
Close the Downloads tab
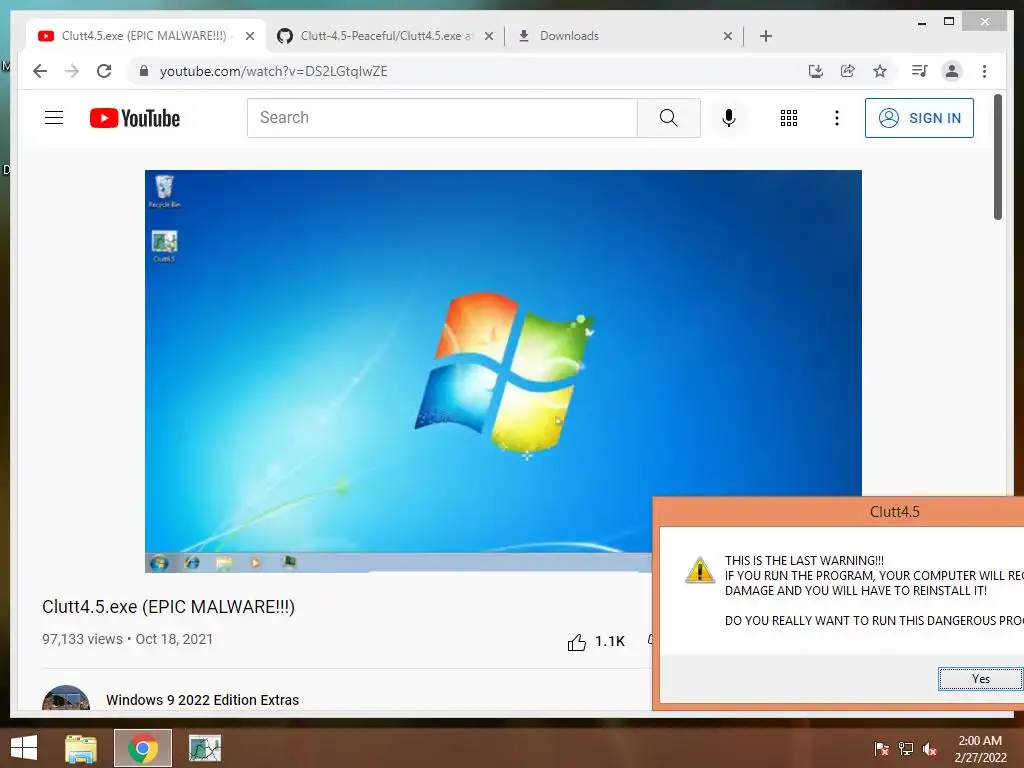tap(728, 36)
